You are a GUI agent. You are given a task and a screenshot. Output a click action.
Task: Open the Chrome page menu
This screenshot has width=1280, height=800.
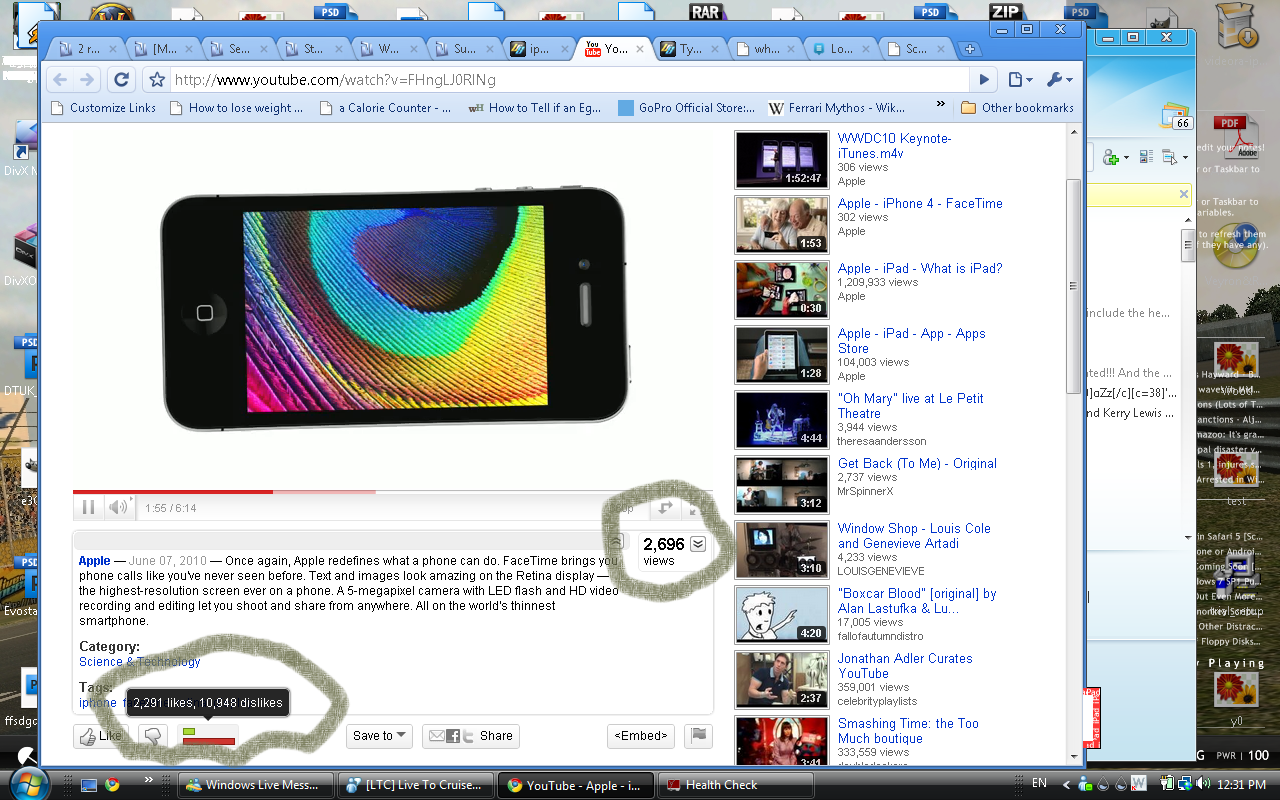pyautogui.click(x=1020, y=80)
